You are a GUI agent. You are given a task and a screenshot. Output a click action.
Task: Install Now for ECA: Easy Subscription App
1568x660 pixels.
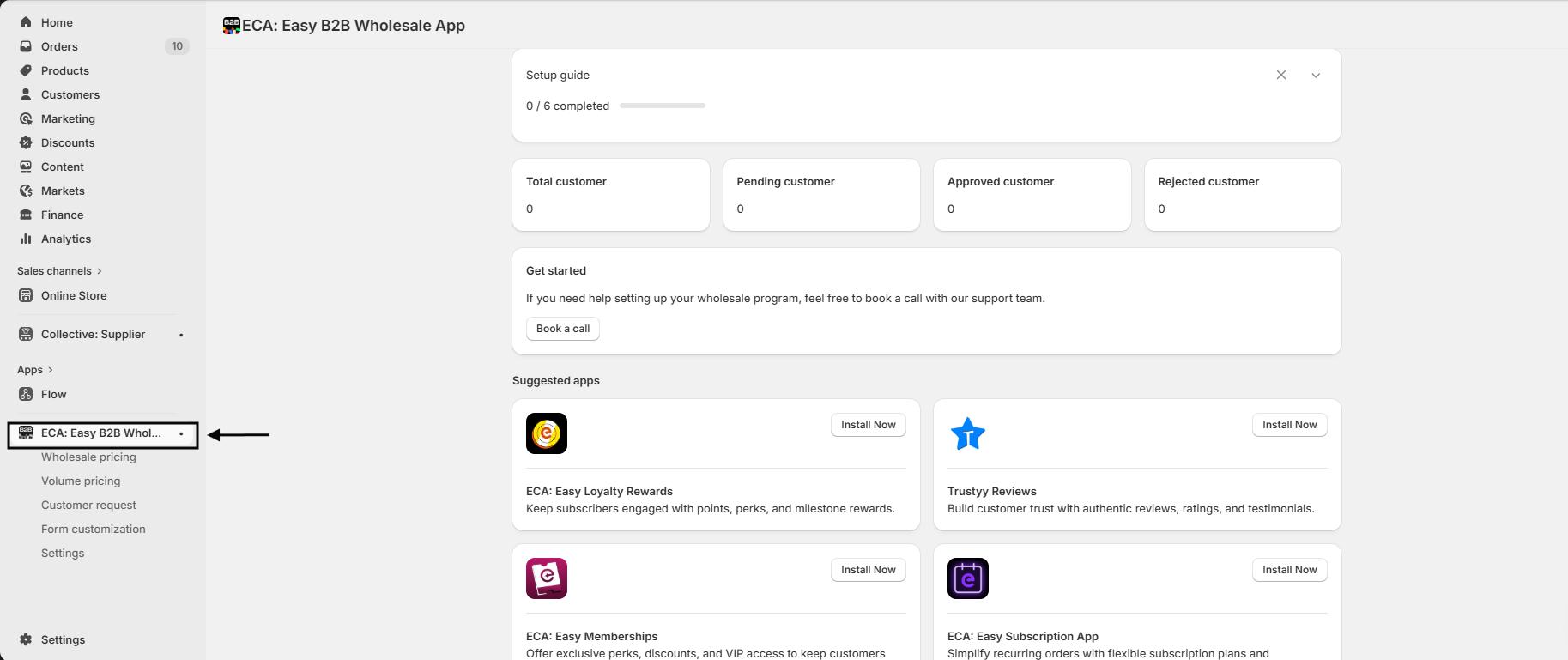(x=1289, y=570)
